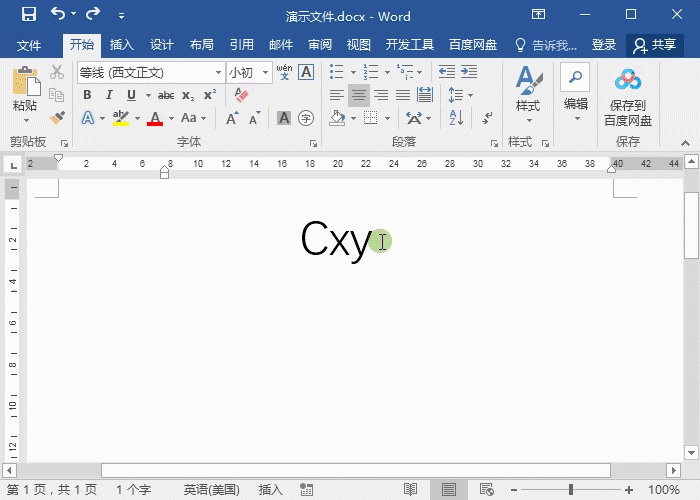Viewport: 700px width, 500px height.
Task: Click the borders icon
Action: pos(371,118)
